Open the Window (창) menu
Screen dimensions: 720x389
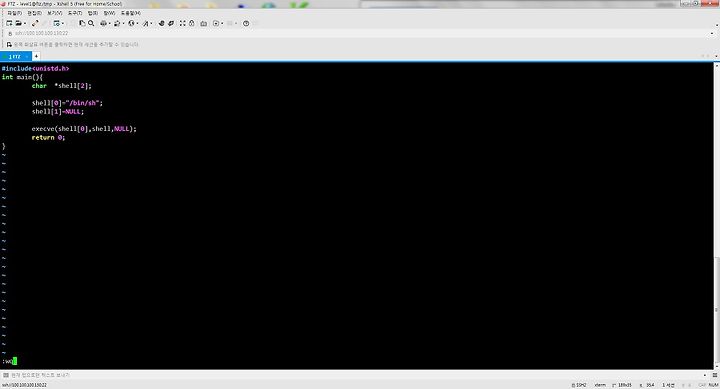(109, 13)
